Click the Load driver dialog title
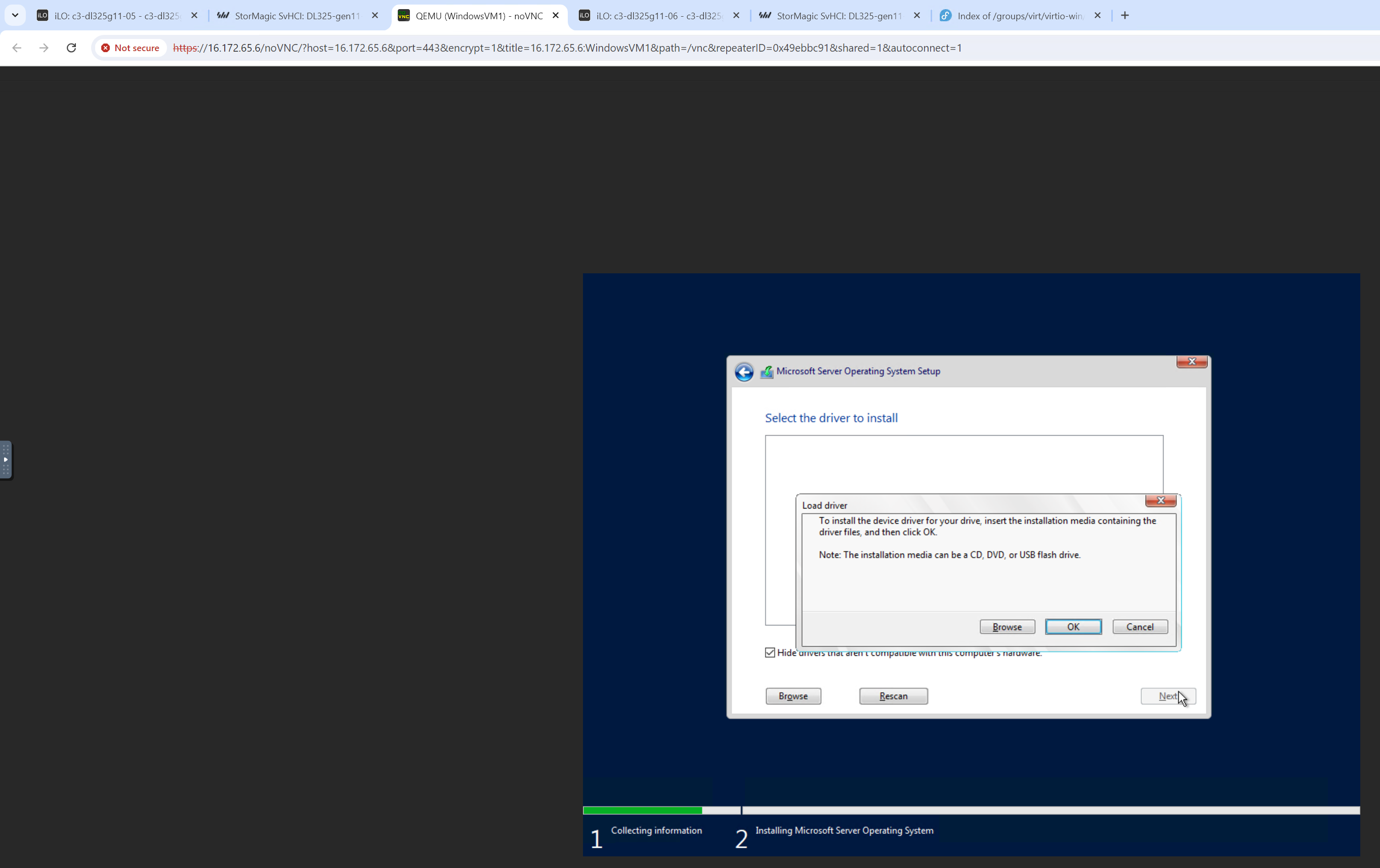This screenshot has height=868, width=1380. tap(824, 505)
